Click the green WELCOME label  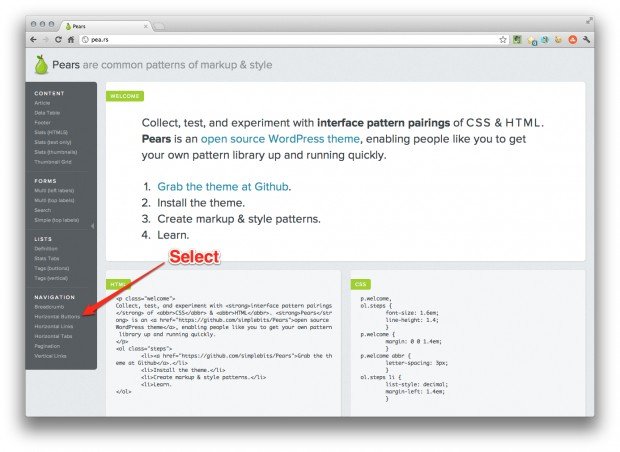[125, 96]
